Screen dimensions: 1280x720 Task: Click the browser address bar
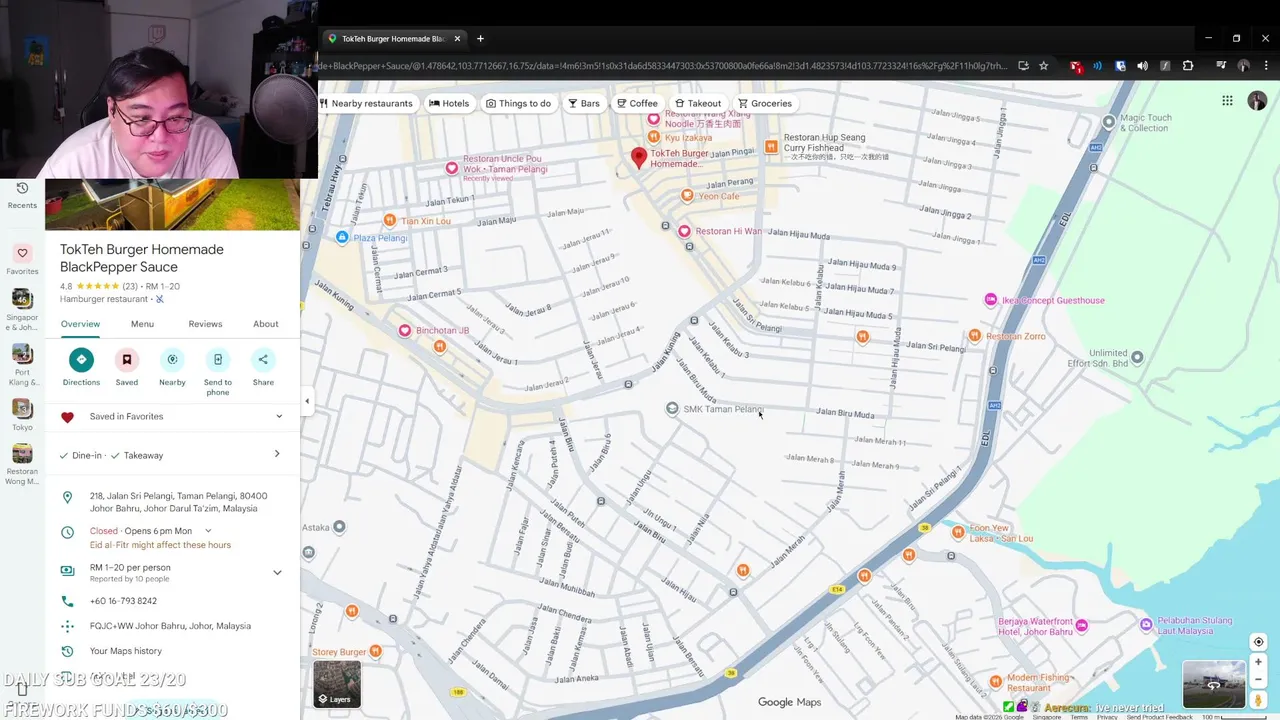662,66
